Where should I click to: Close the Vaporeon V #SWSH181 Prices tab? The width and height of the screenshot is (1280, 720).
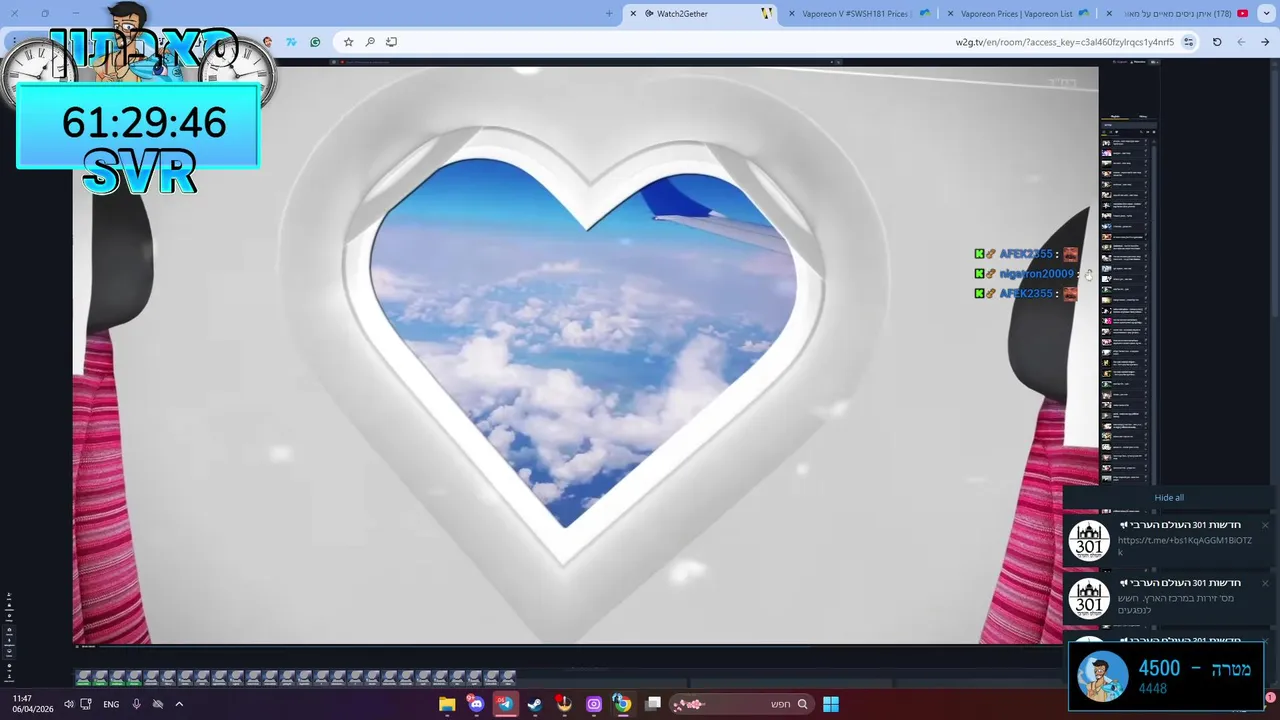[792, 14]
